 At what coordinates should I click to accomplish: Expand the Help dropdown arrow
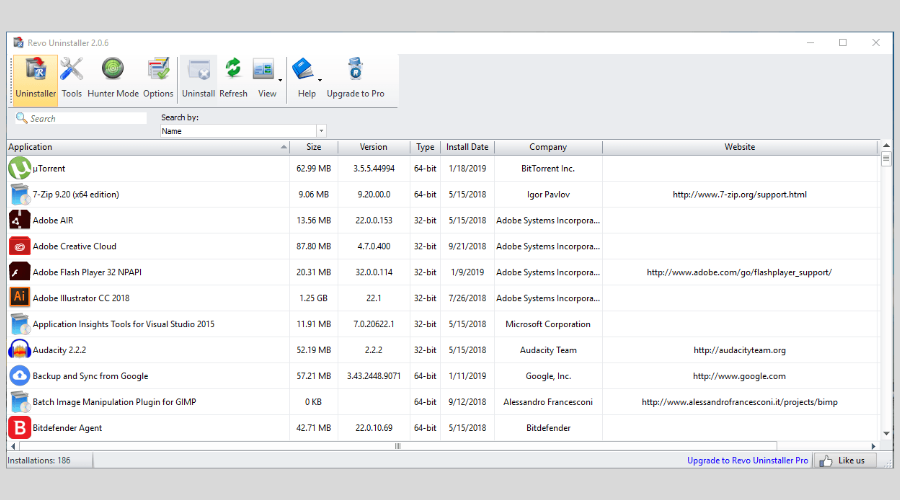coord(320,80)
